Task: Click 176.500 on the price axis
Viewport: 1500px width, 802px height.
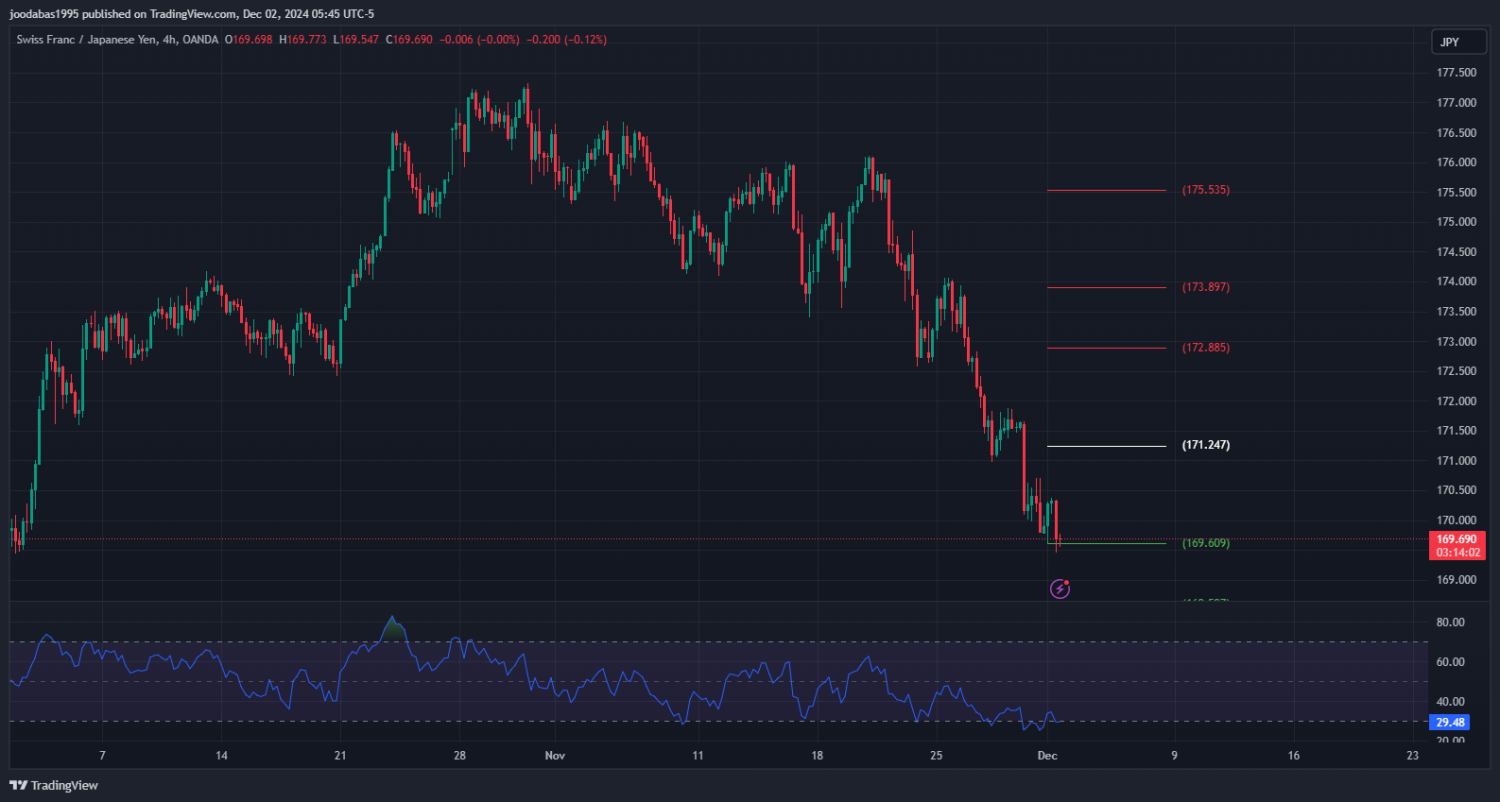Action: click(1457, 133)
